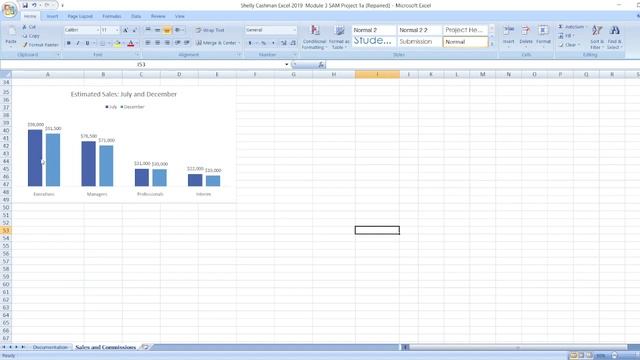Viewport: 640px width, 360px height.
Task: Click the Delete cells icon
Action: pos(526,30)
